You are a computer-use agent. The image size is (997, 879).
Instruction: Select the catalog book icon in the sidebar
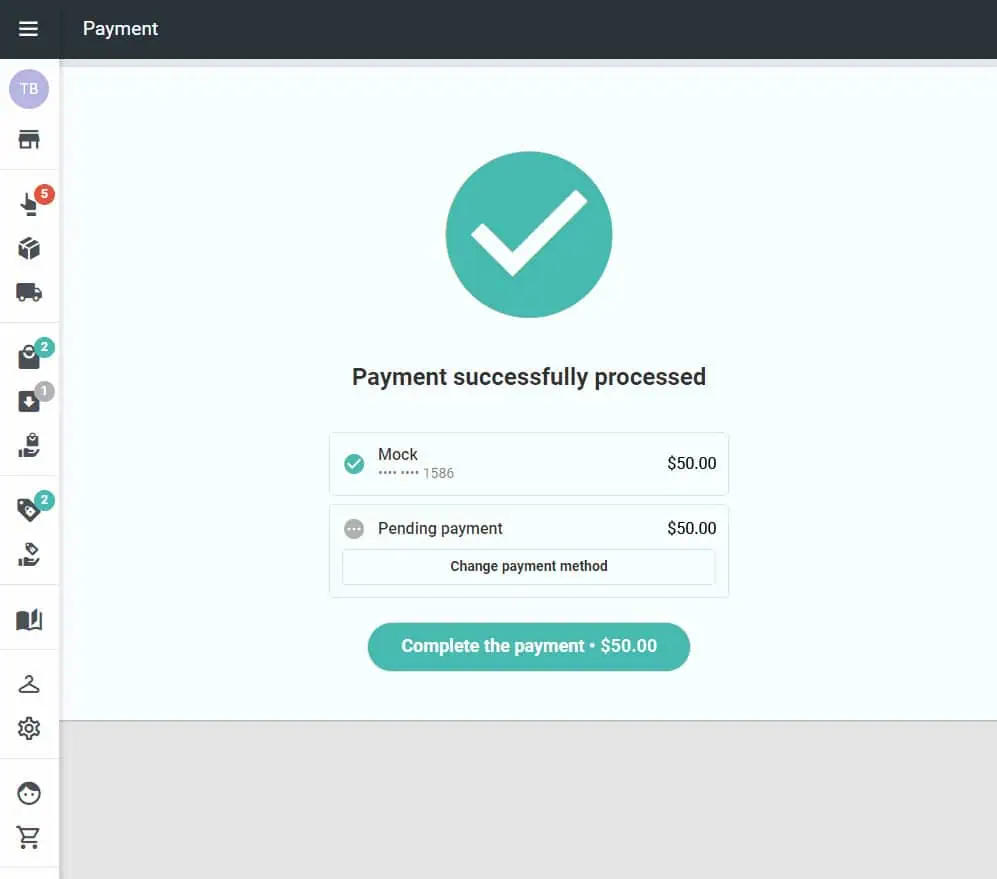[x=29, y=618]
